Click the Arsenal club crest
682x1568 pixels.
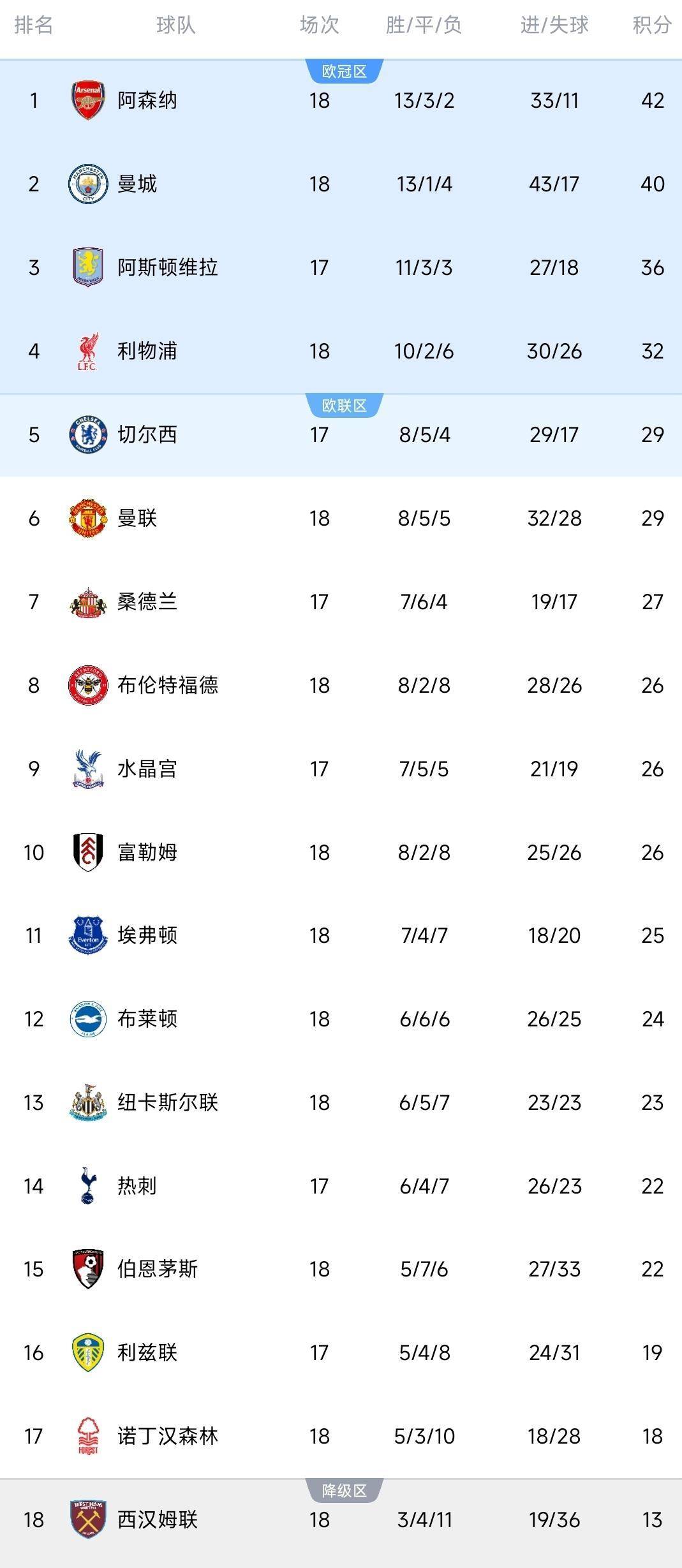pyautogui.click(x=89, y=100)
